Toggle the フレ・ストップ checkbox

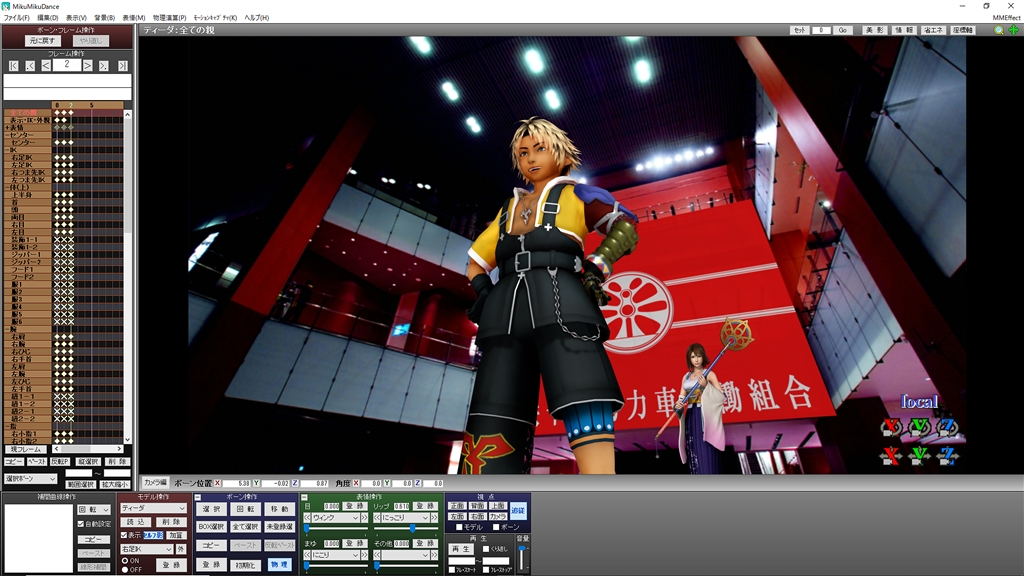(486, 570)
